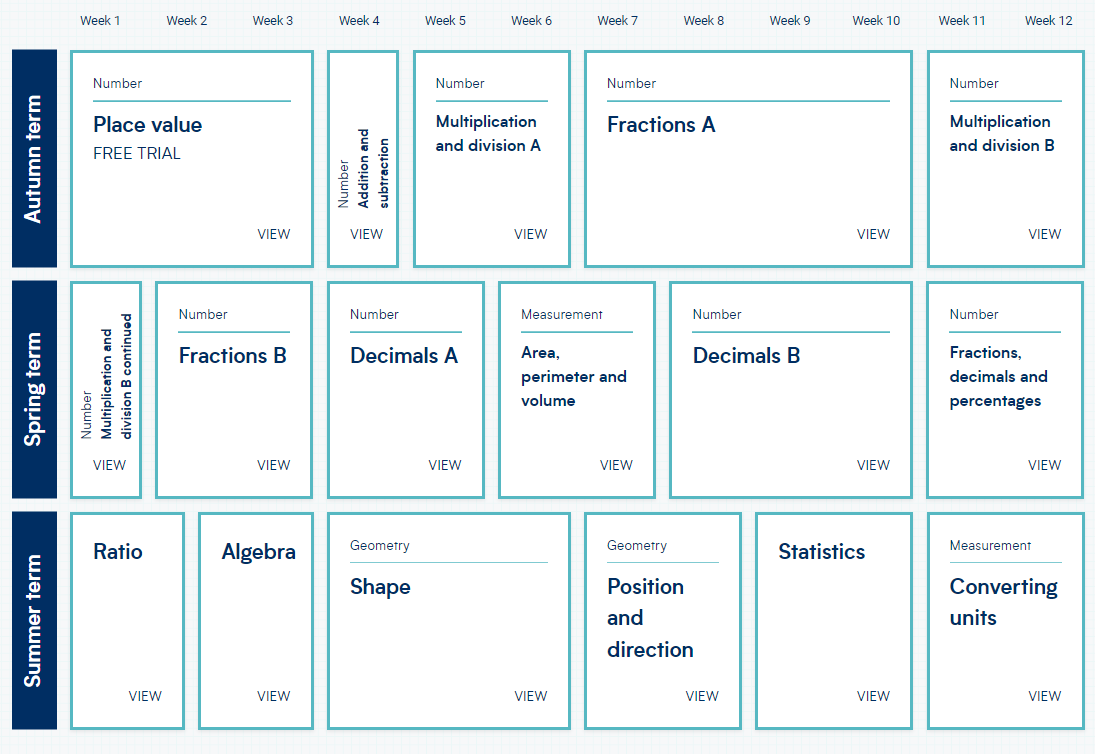This screenshot has height=754, width=1095.
Task: Select the Spring term label
Action: 34,390
